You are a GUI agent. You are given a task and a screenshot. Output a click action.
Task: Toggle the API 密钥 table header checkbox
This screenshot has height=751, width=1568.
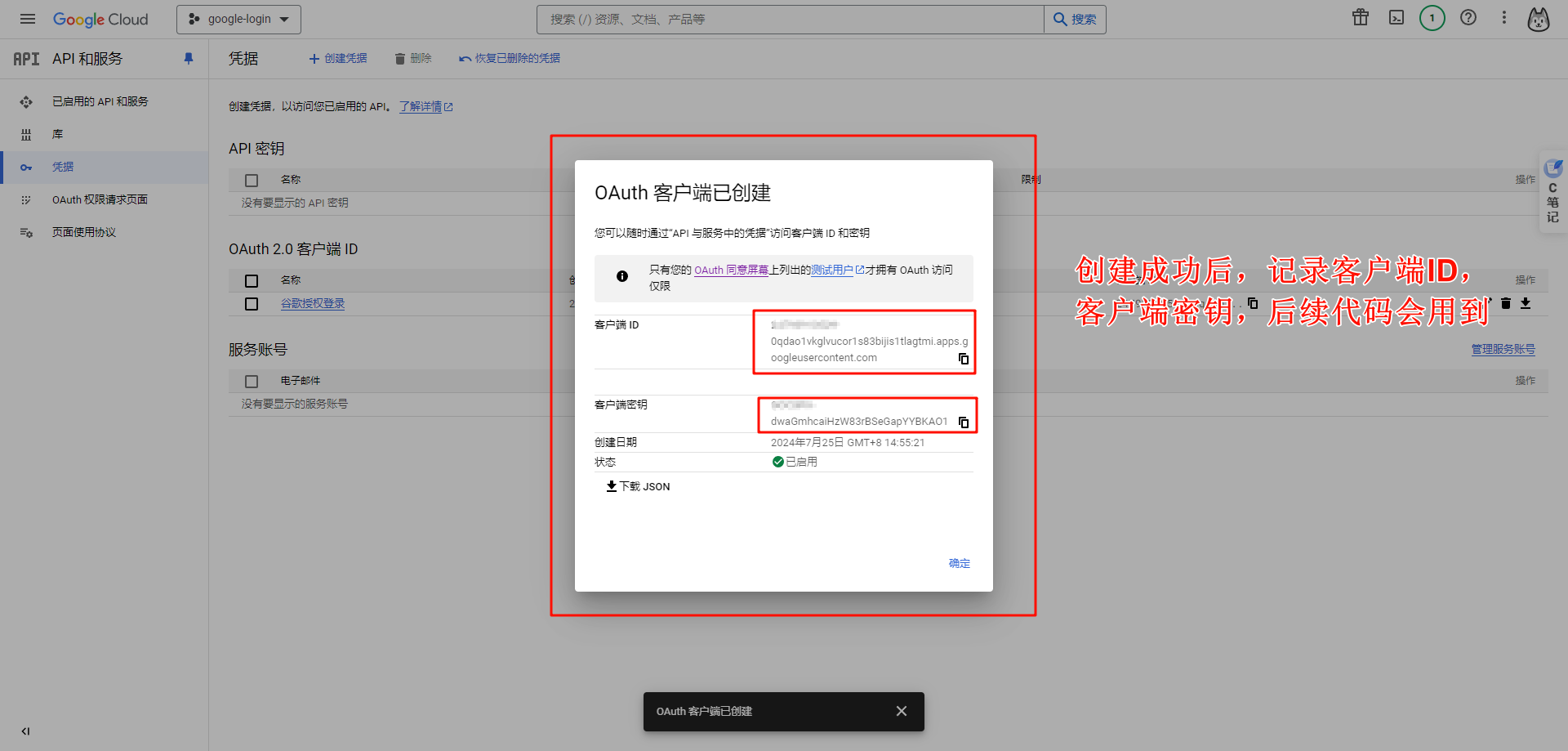click(252, 180)
